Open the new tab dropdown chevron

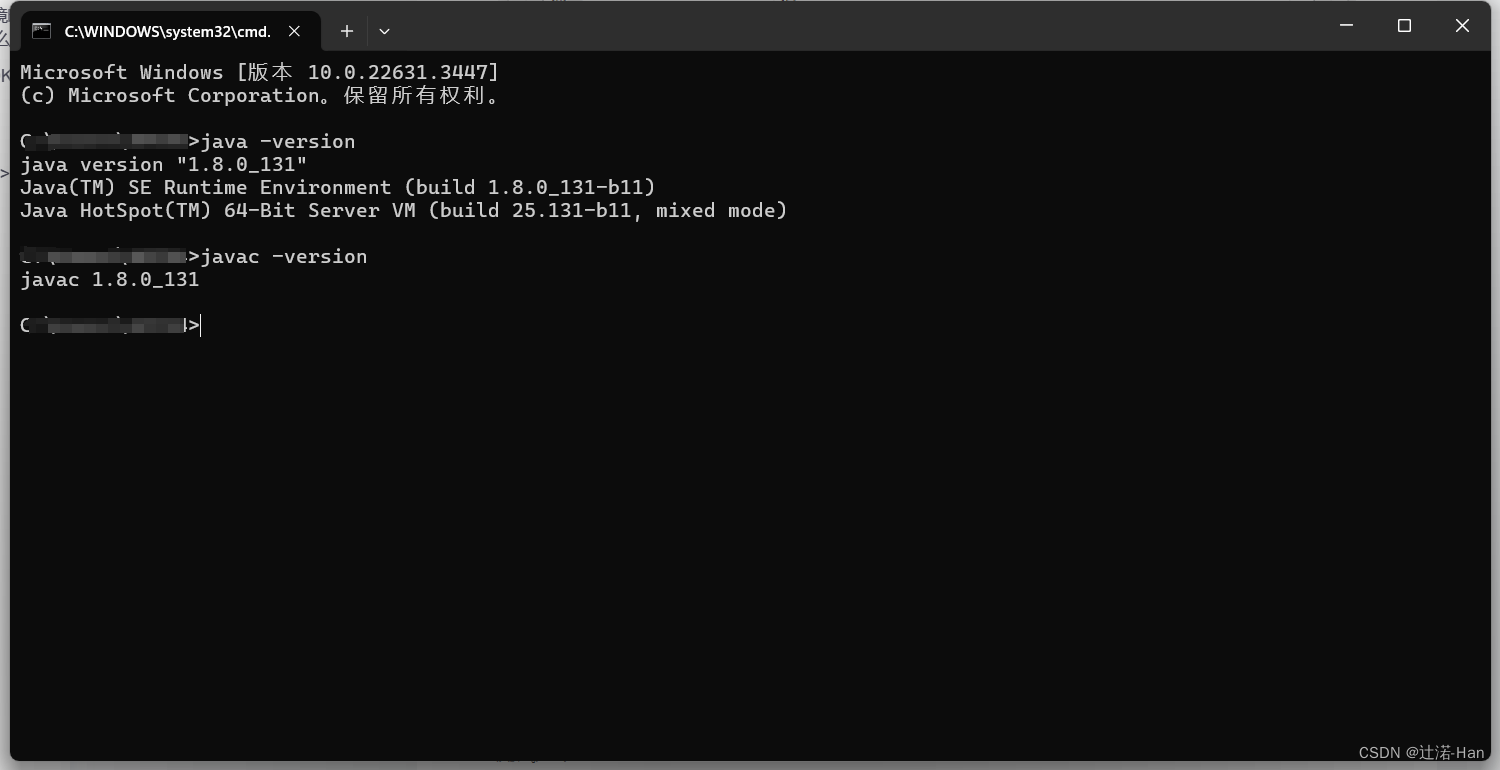point(384,31)
